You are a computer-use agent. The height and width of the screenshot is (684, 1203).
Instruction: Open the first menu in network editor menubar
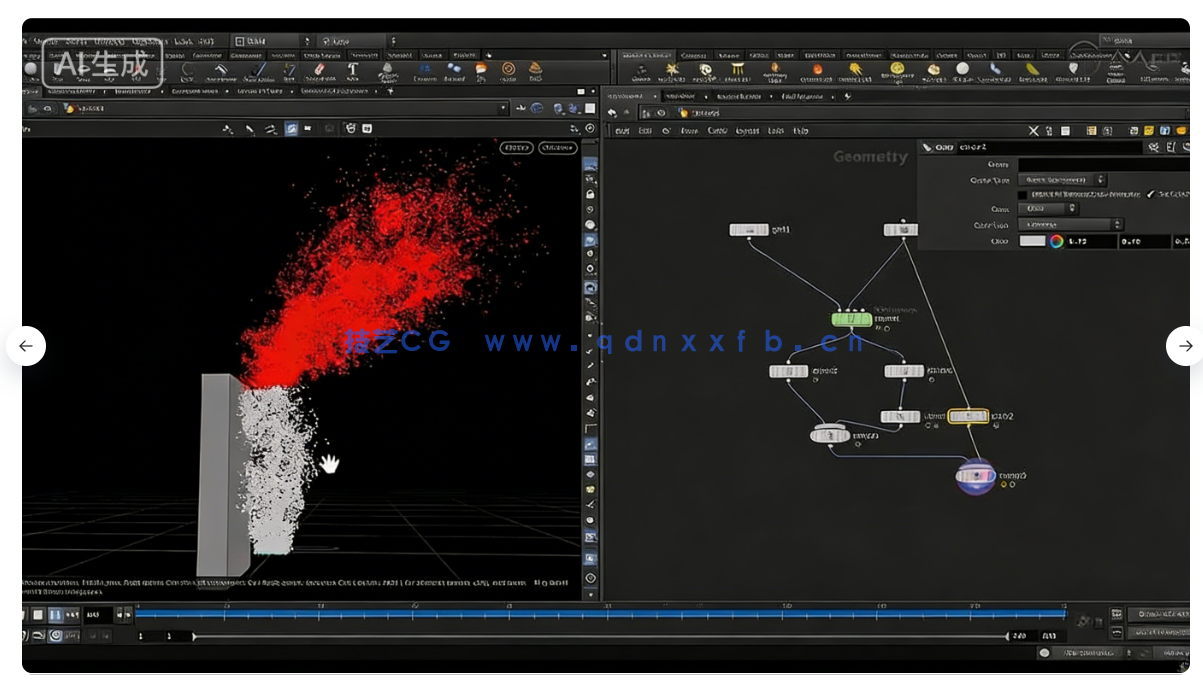[622, 131]
